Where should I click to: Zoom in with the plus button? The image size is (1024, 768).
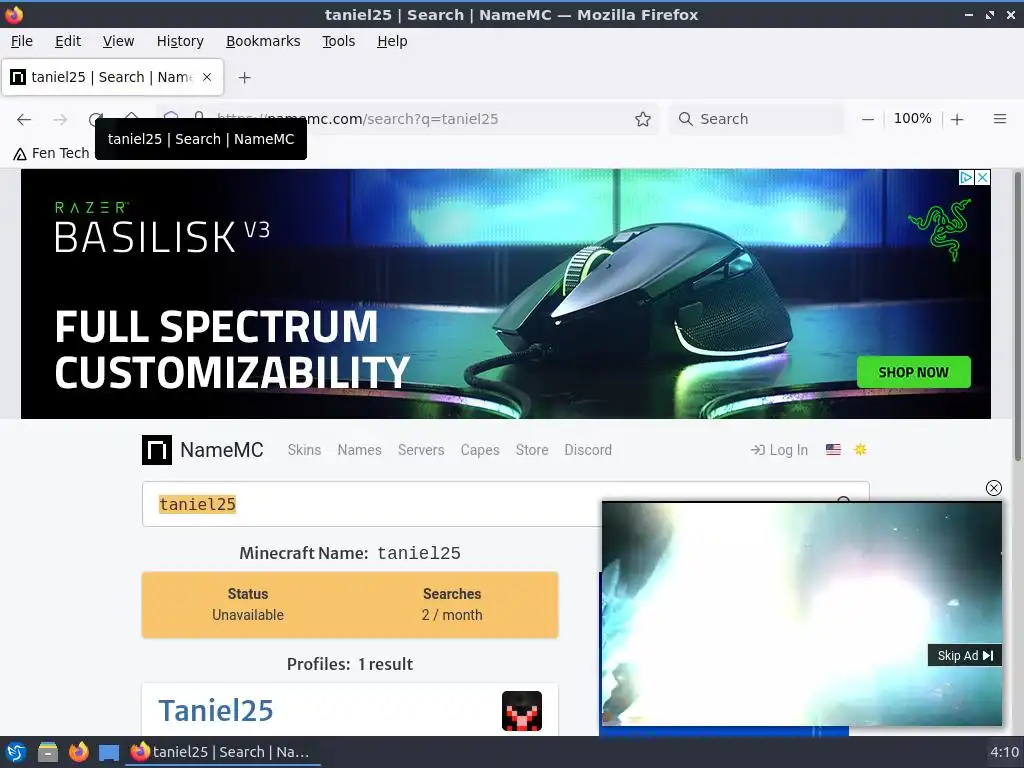[x=957, y=120]
